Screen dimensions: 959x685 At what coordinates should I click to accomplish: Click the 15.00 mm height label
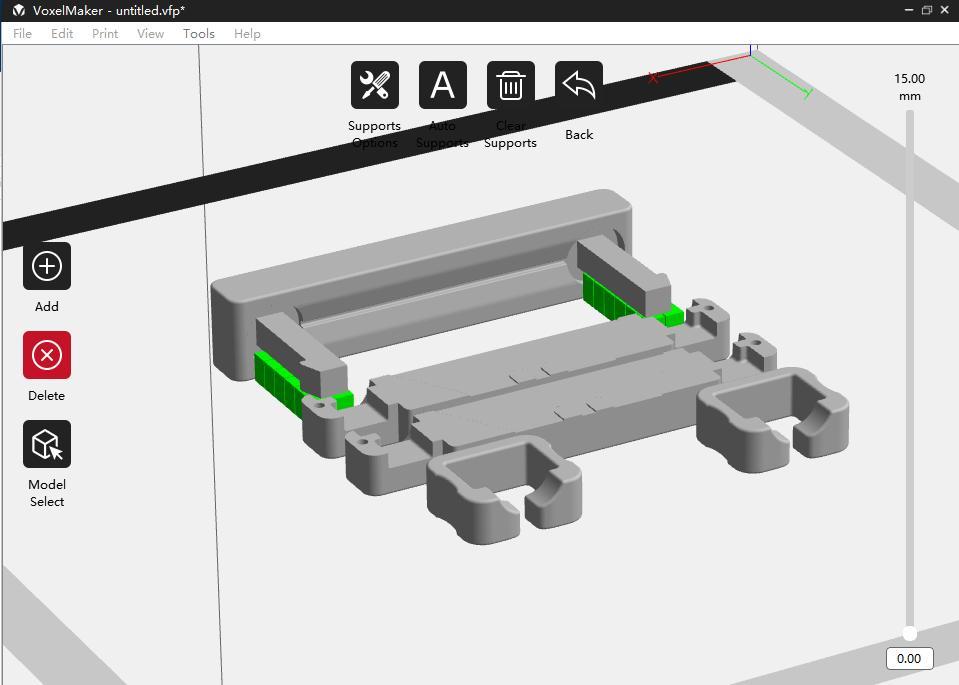[x=909, y=87]
